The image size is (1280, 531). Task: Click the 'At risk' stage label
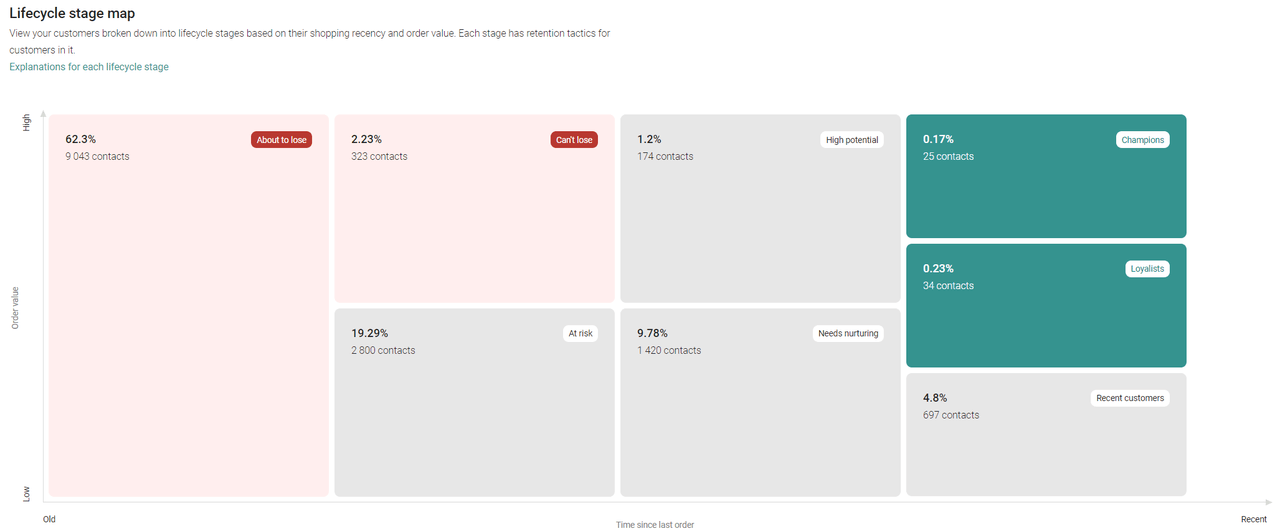coord(580,334)
